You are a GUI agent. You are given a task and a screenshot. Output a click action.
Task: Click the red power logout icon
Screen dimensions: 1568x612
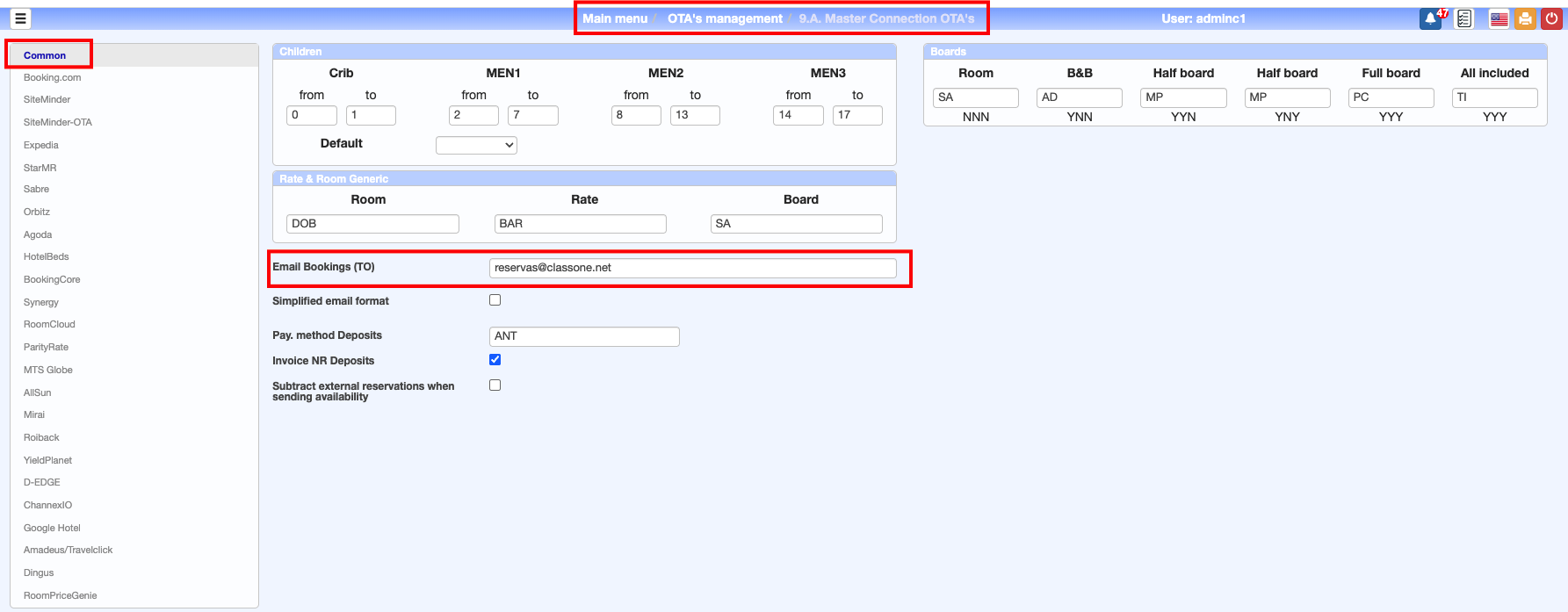tap(1551, 18)
